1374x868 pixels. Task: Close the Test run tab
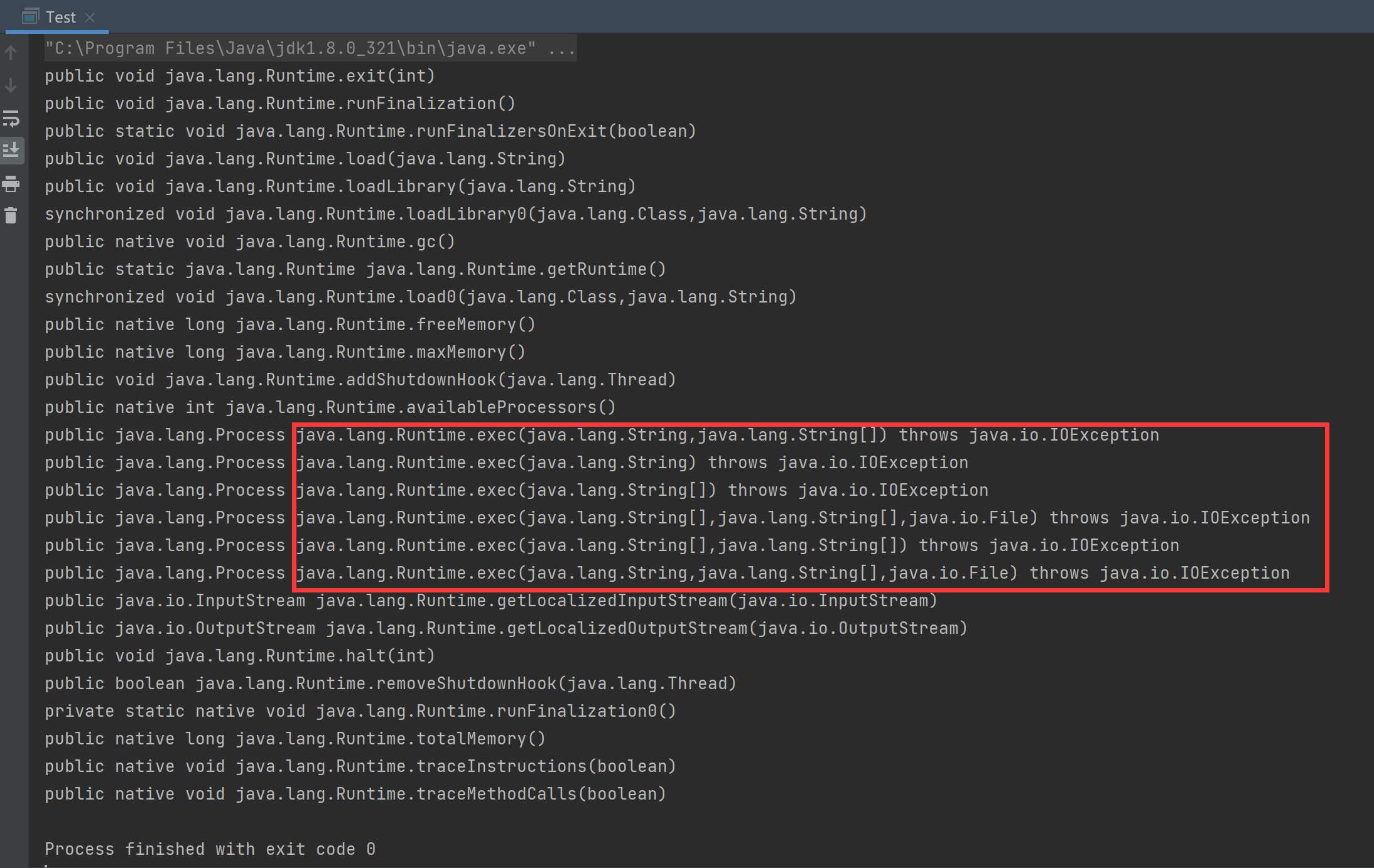90,18
